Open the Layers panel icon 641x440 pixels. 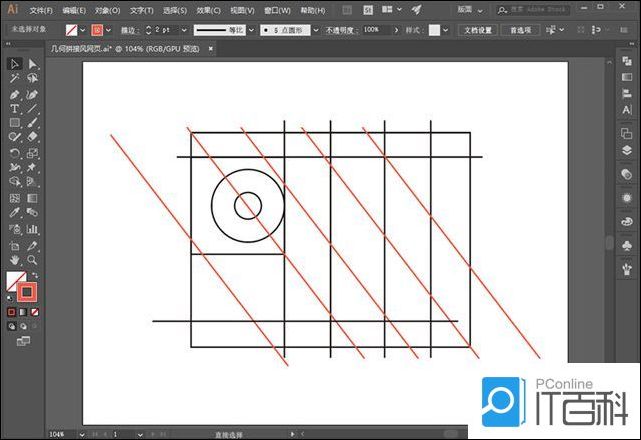tap(627, 150)
